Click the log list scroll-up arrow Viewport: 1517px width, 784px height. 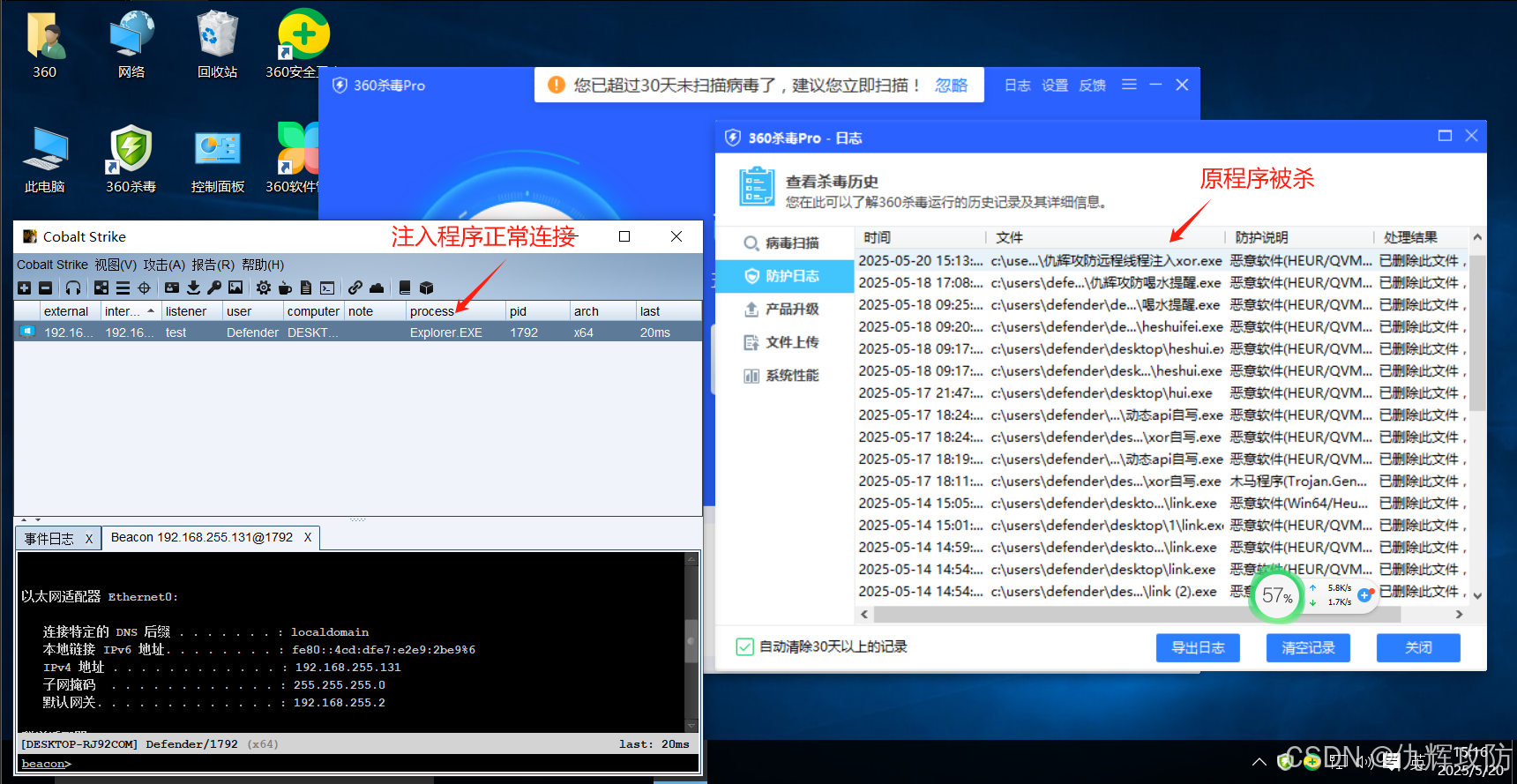pos(1477,237)
